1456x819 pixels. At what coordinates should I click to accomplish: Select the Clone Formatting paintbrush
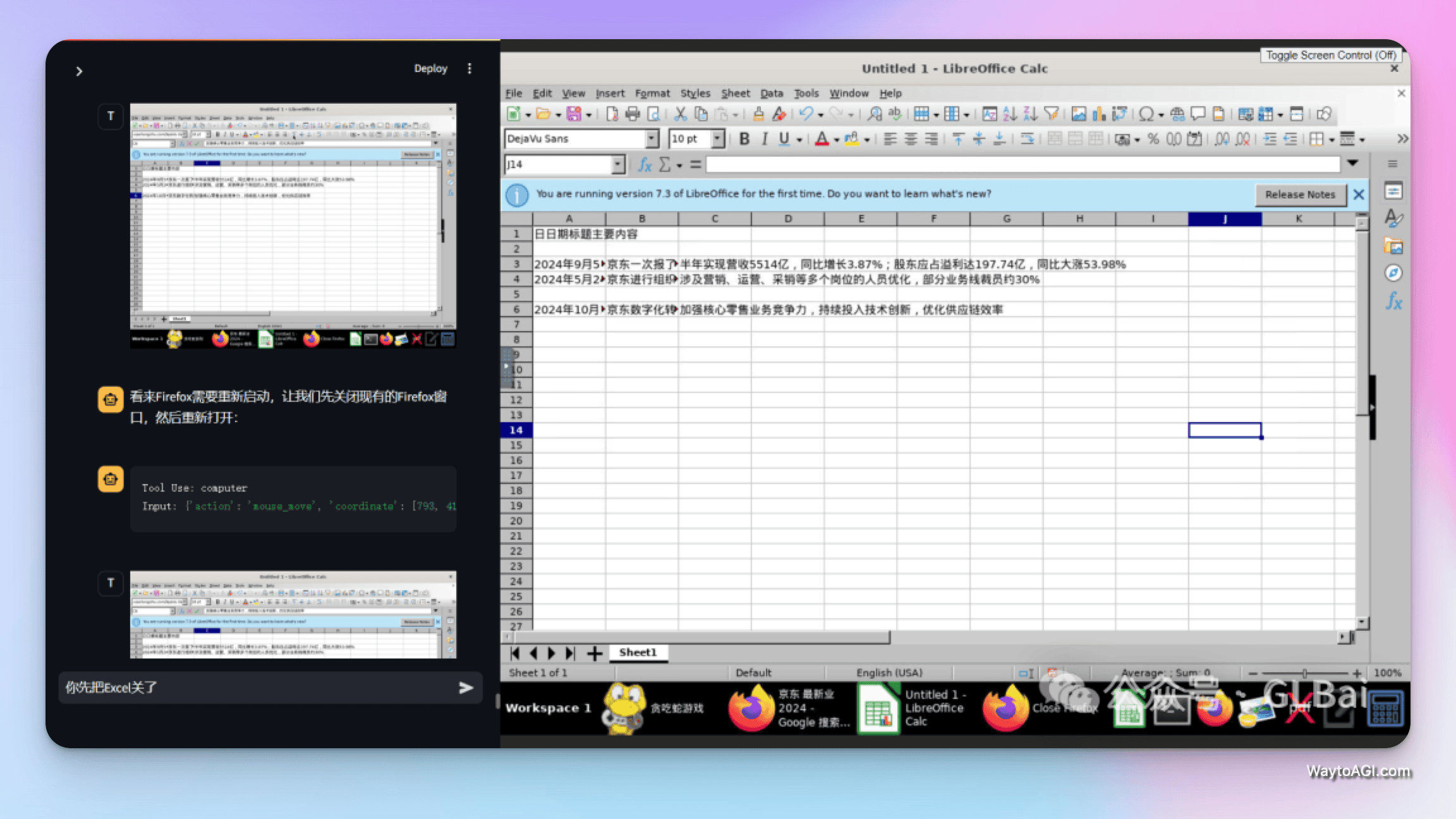coord(758,114)
